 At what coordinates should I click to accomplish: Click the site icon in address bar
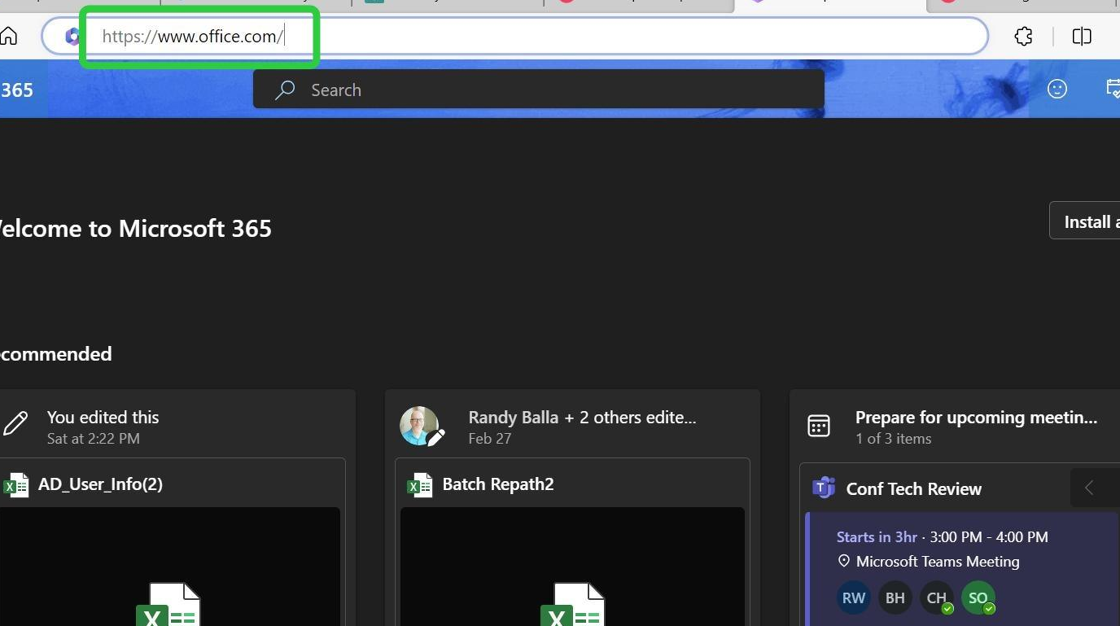[71, 37]
